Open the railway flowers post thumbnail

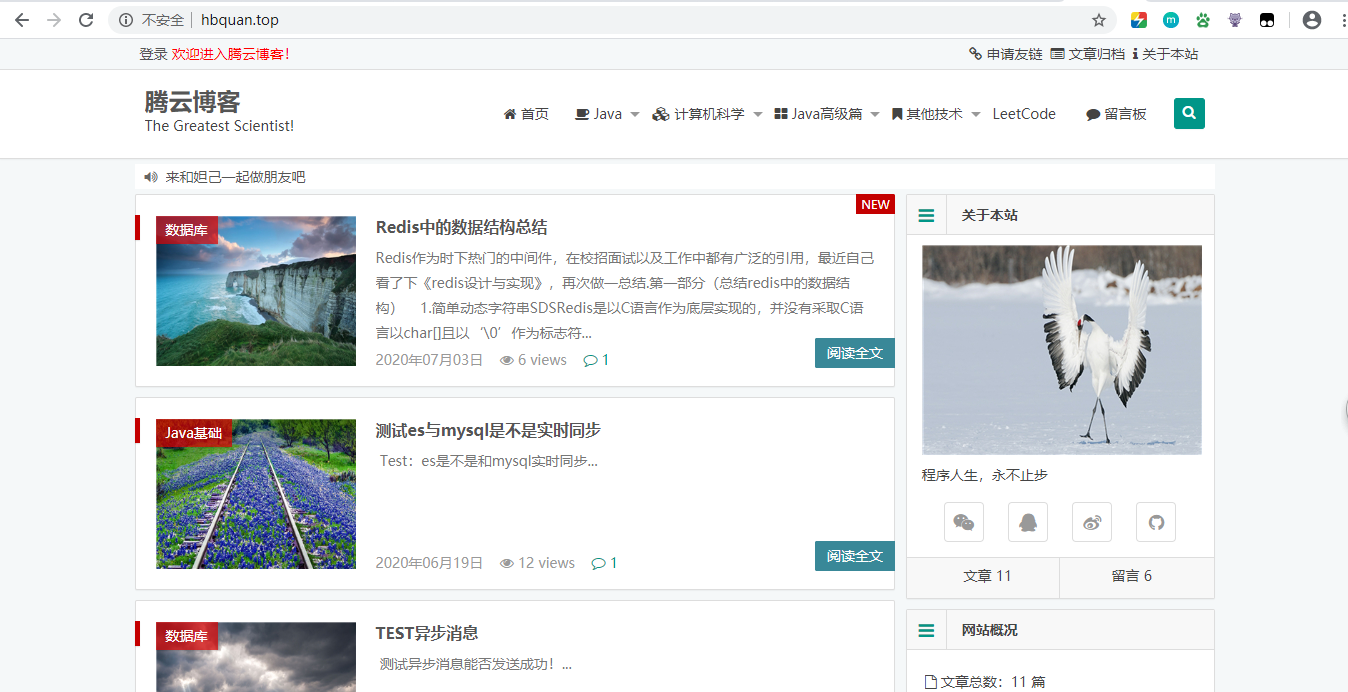[256, 494]
